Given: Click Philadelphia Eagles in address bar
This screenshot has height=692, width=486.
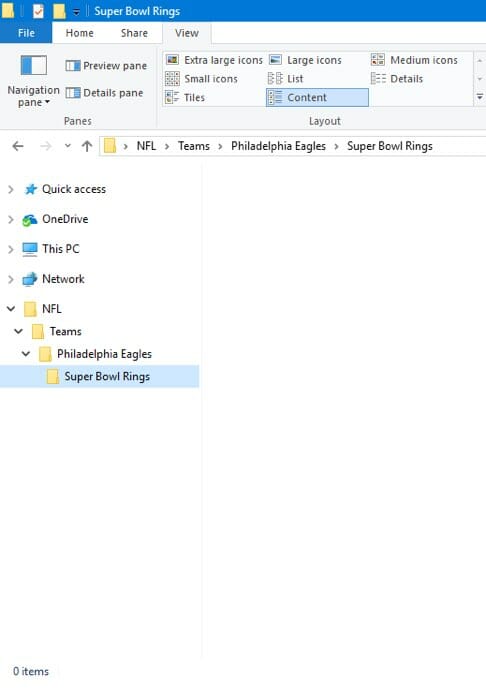Looking at the screenshot, I should [x=279, y=146].
